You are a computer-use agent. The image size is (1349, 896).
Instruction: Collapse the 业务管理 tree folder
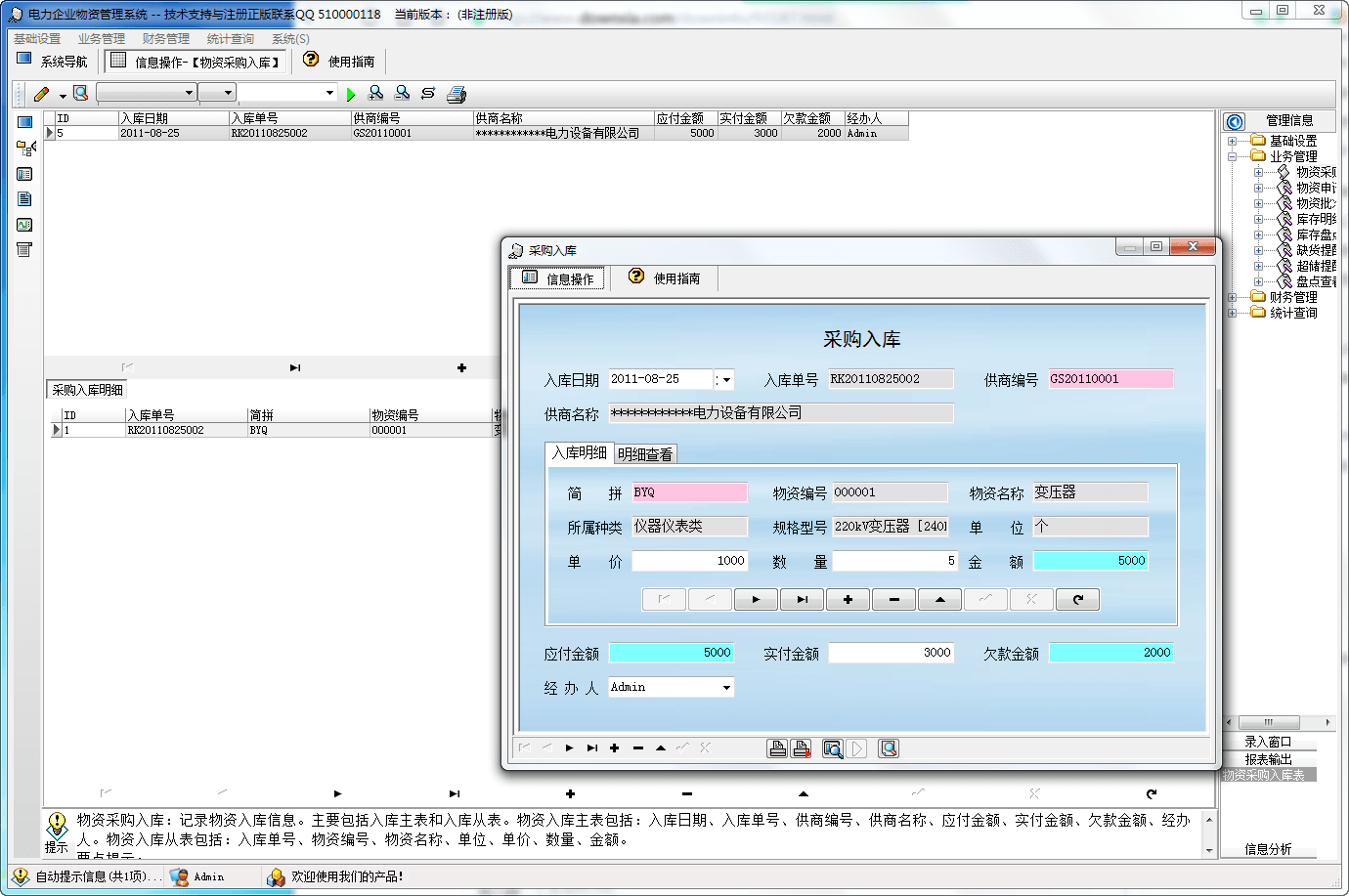coord(1233,156)
